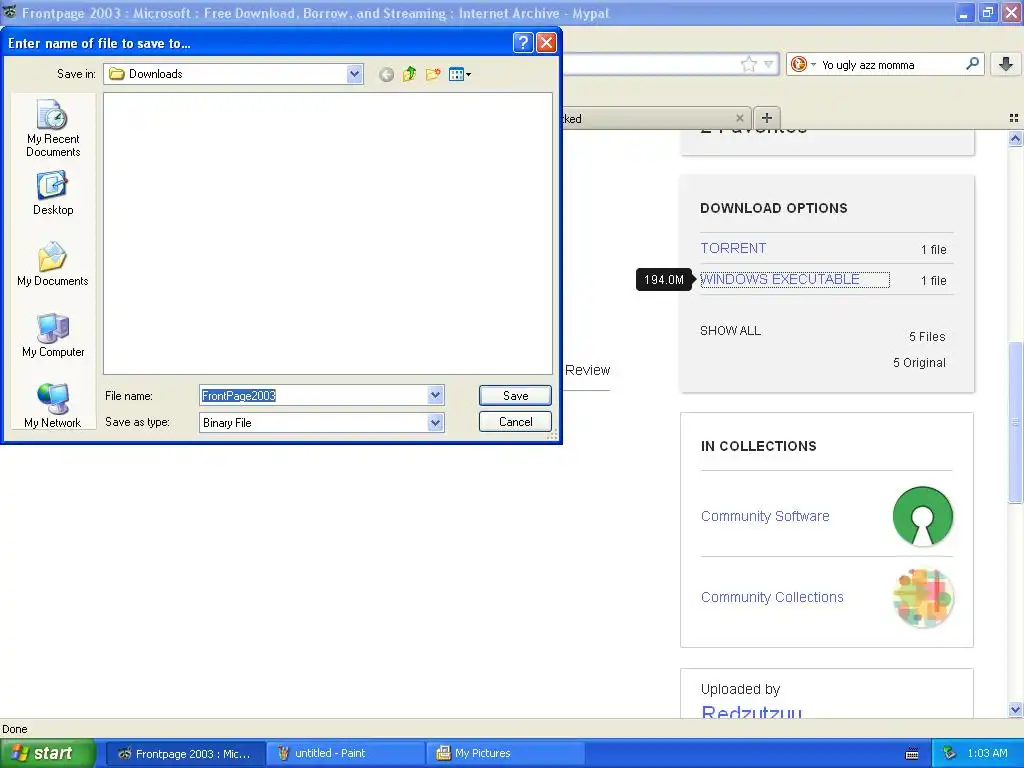Click the system tray notification icon
Viewport: 1024px width, 768px height.
click(949, 754)
